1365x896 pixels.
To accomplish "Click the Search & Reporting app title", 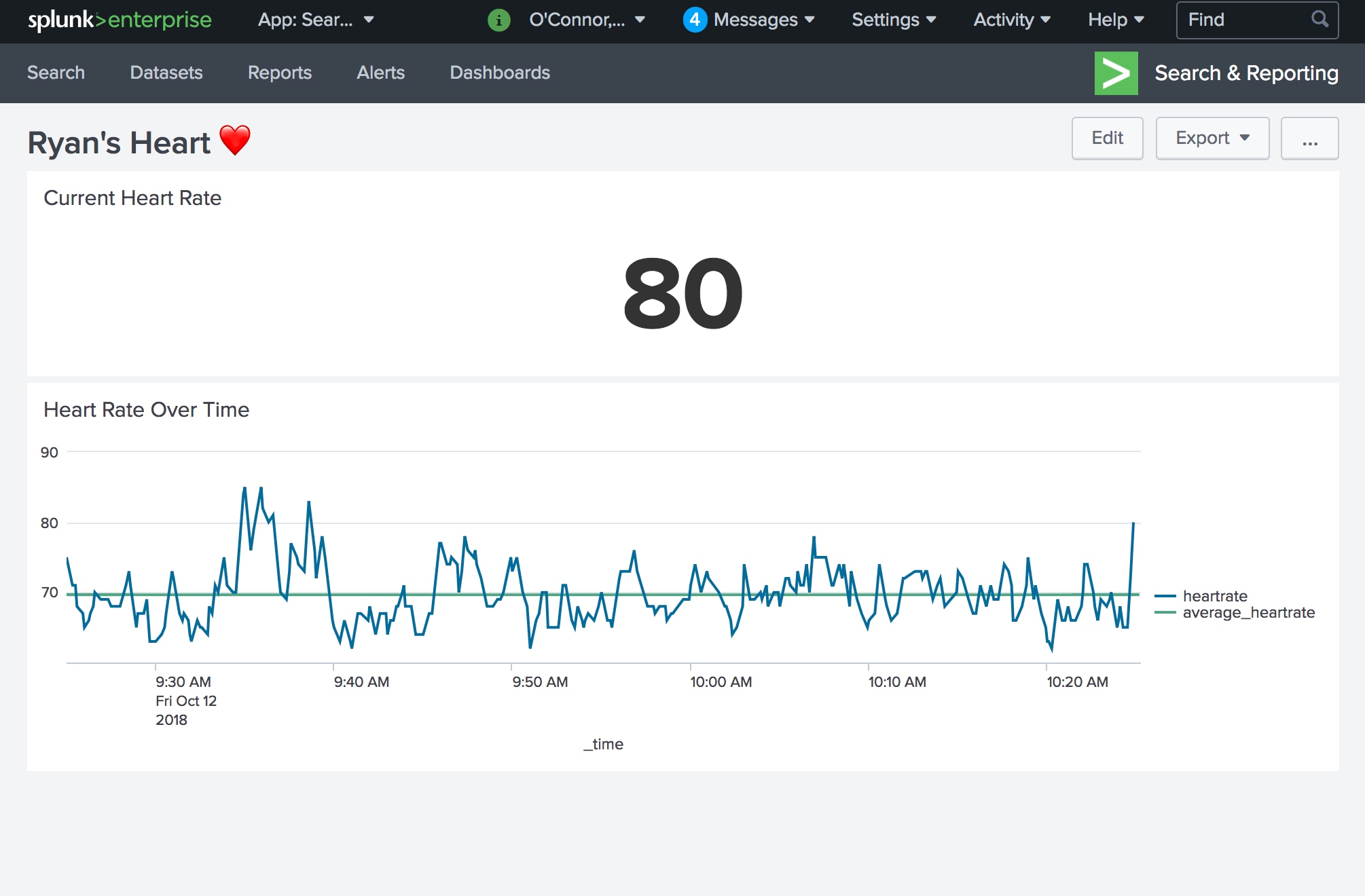I will (x=1247, y=73).
